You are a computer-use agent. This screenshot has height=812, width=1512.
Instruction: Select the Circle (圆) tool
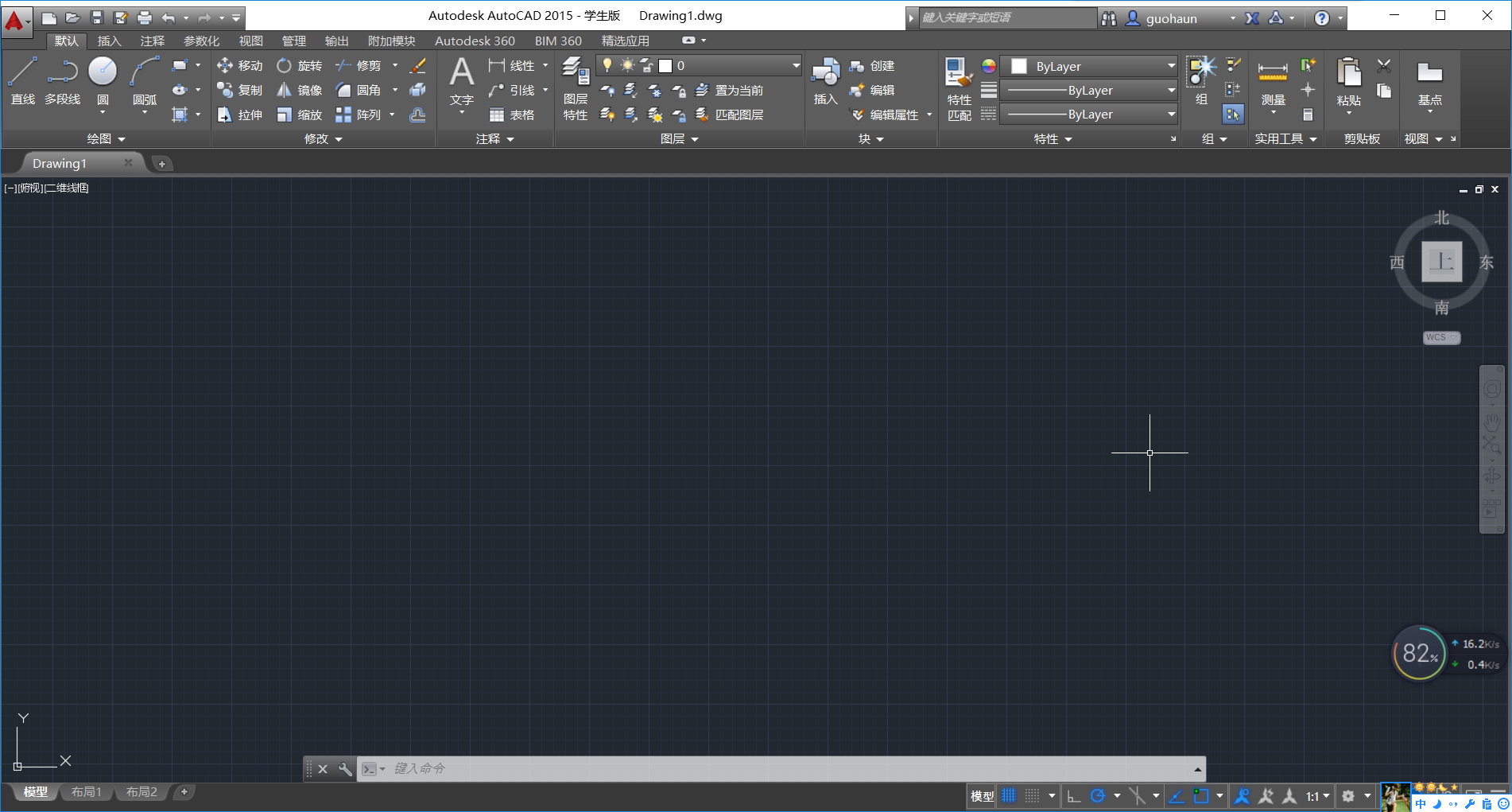(x=103, y=81)
